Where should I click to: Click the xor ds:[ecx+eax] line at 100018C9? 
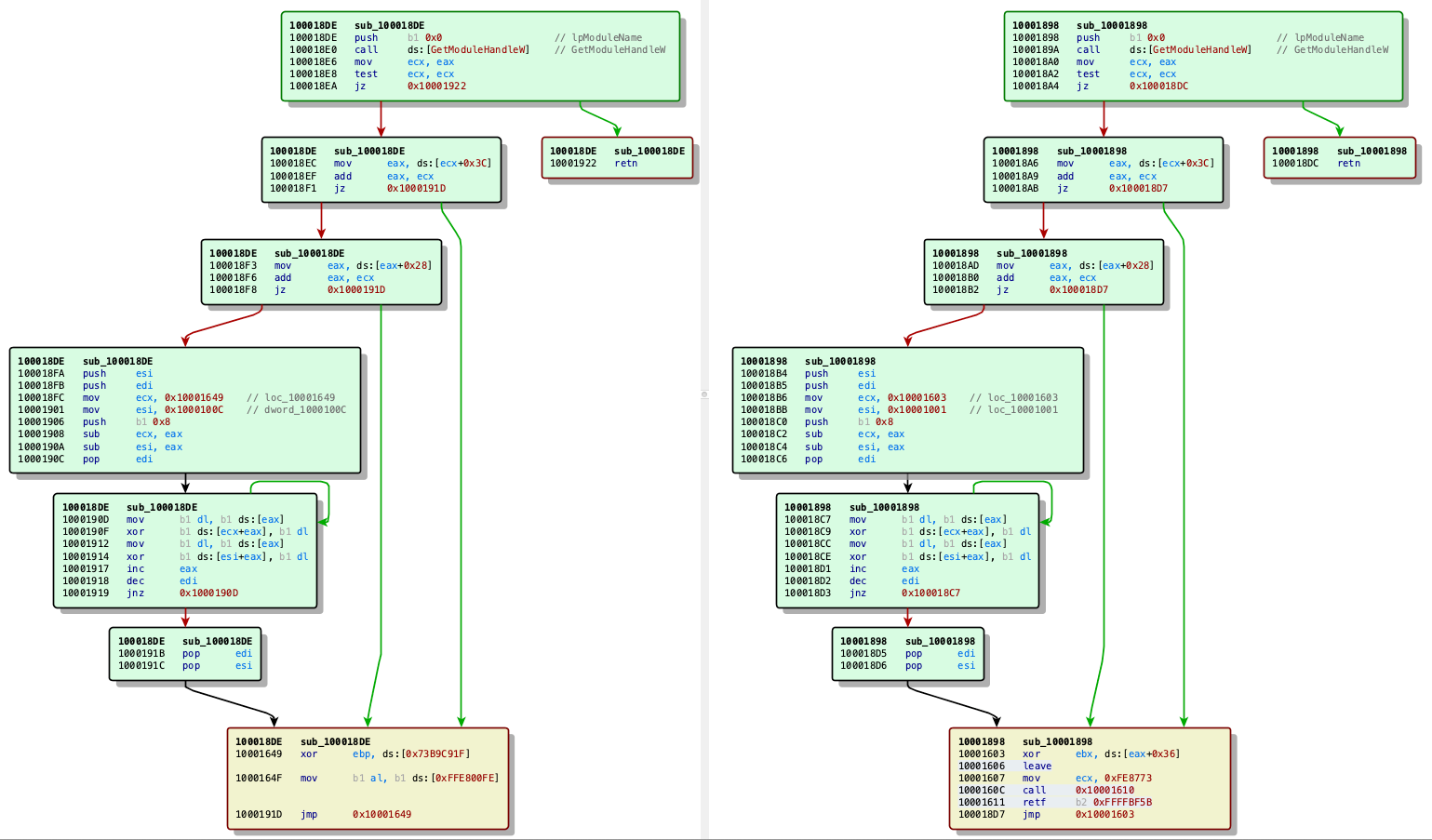pyautogui.click(x=908, y=532)
